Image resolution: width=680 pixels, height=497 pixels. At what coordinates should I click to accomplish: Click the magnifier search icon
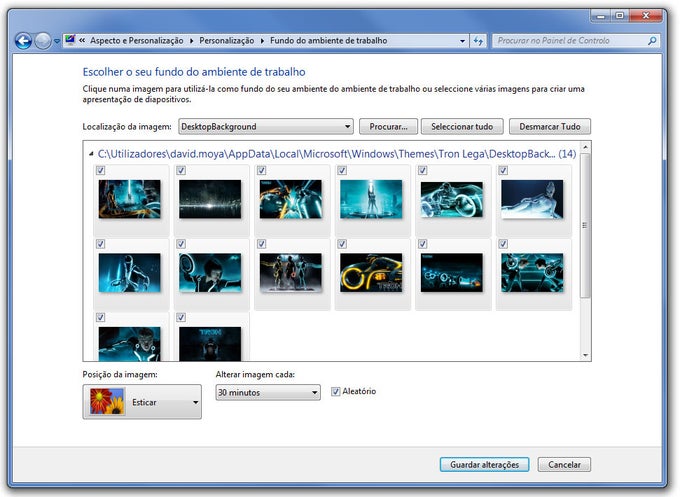coord(652,41)
